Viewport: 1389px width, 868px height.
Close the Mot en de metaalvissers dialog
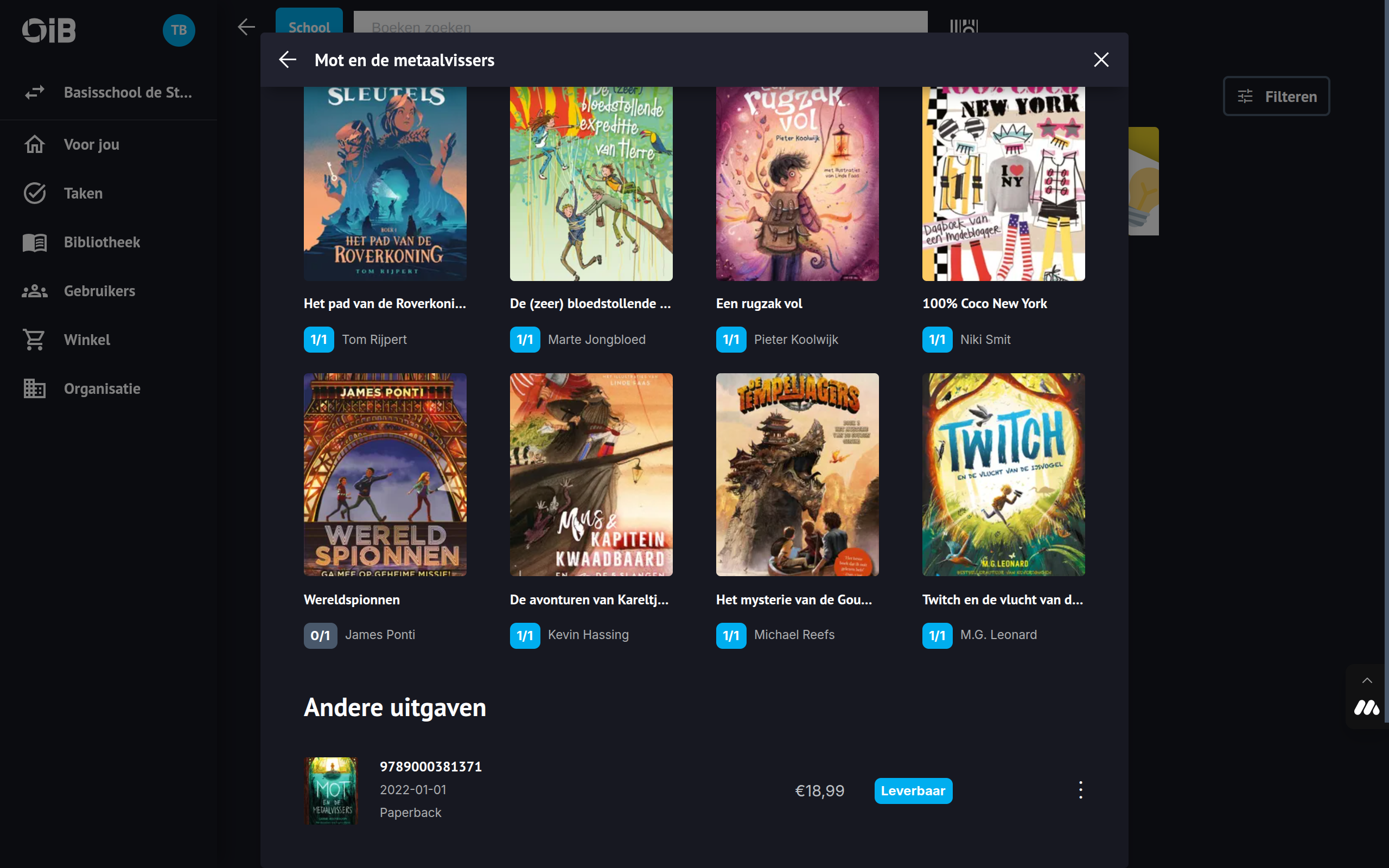(1101, 60)
